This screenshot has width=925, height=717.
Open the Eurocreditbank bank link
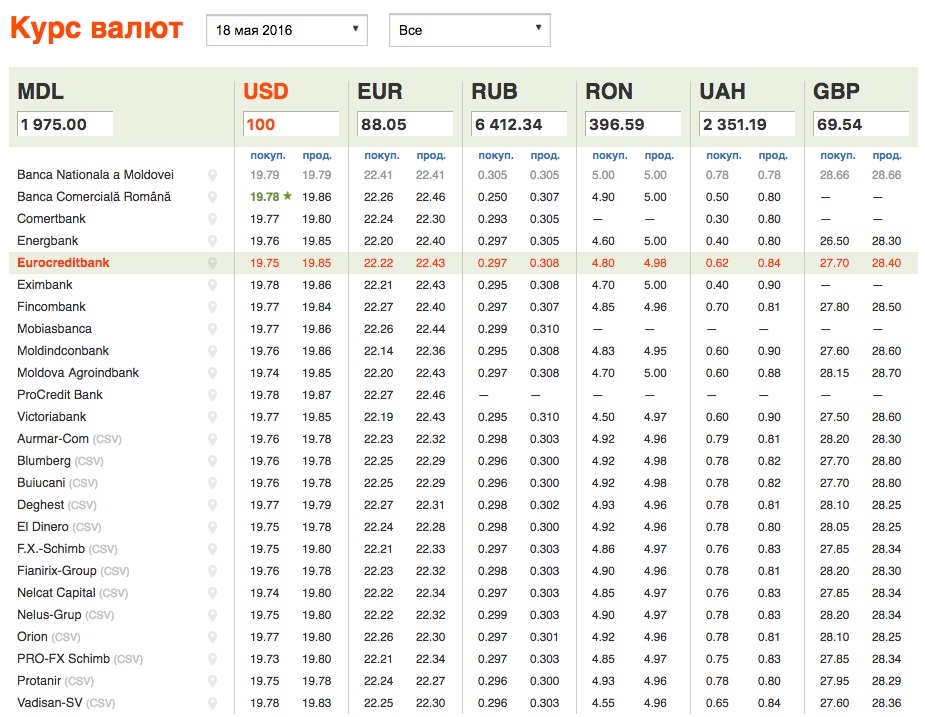[63, 263]
